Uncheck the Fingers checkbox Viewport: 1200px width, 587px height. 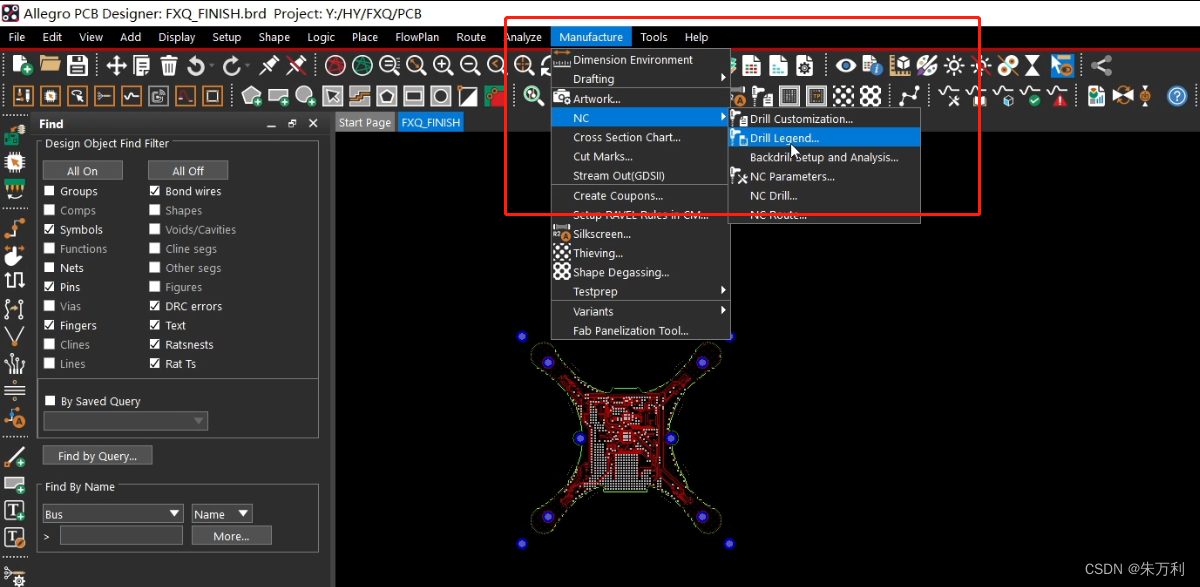pyautogui.click(x=50, y=325)
